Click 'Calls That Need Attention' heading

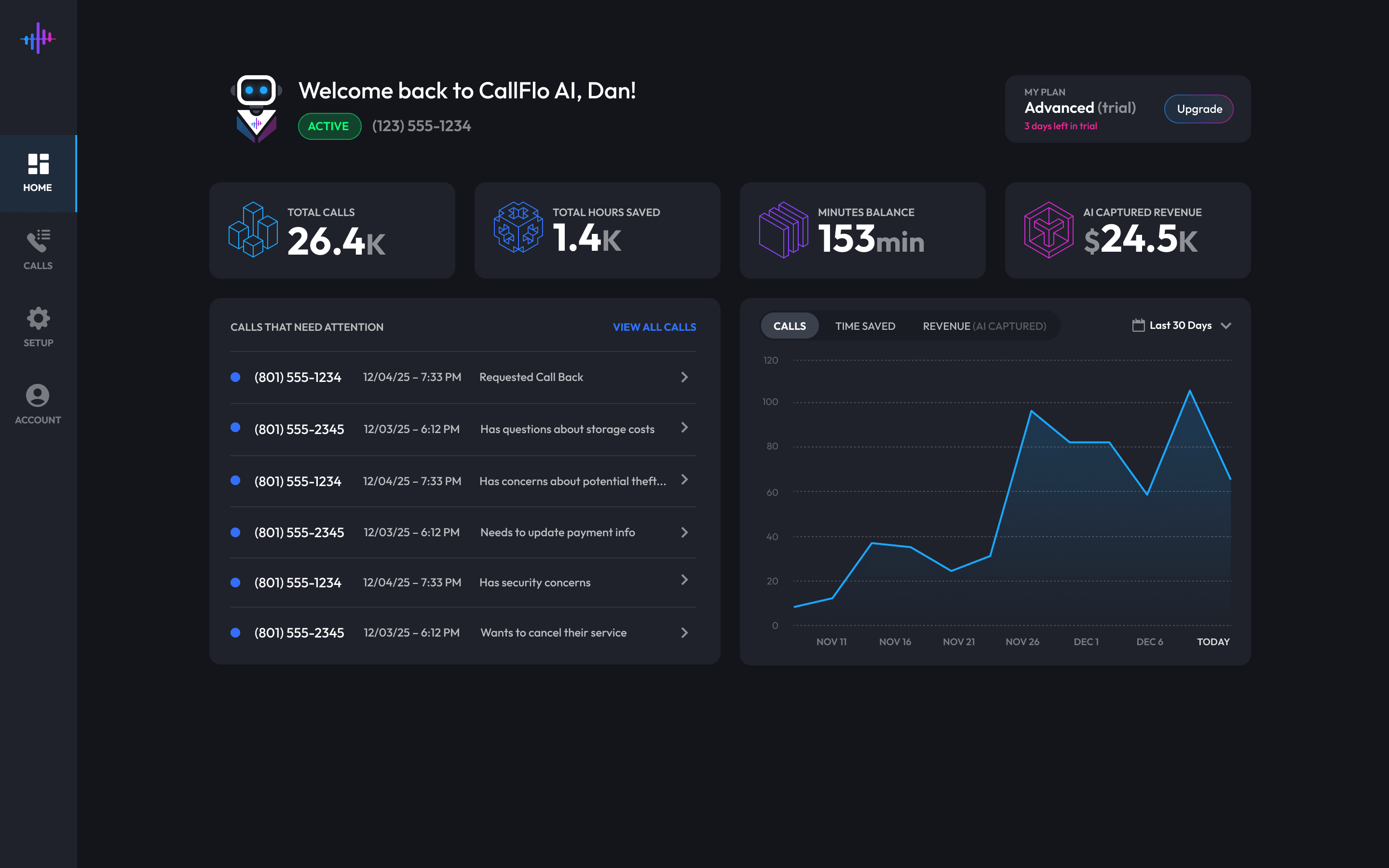tap(307, 327)
